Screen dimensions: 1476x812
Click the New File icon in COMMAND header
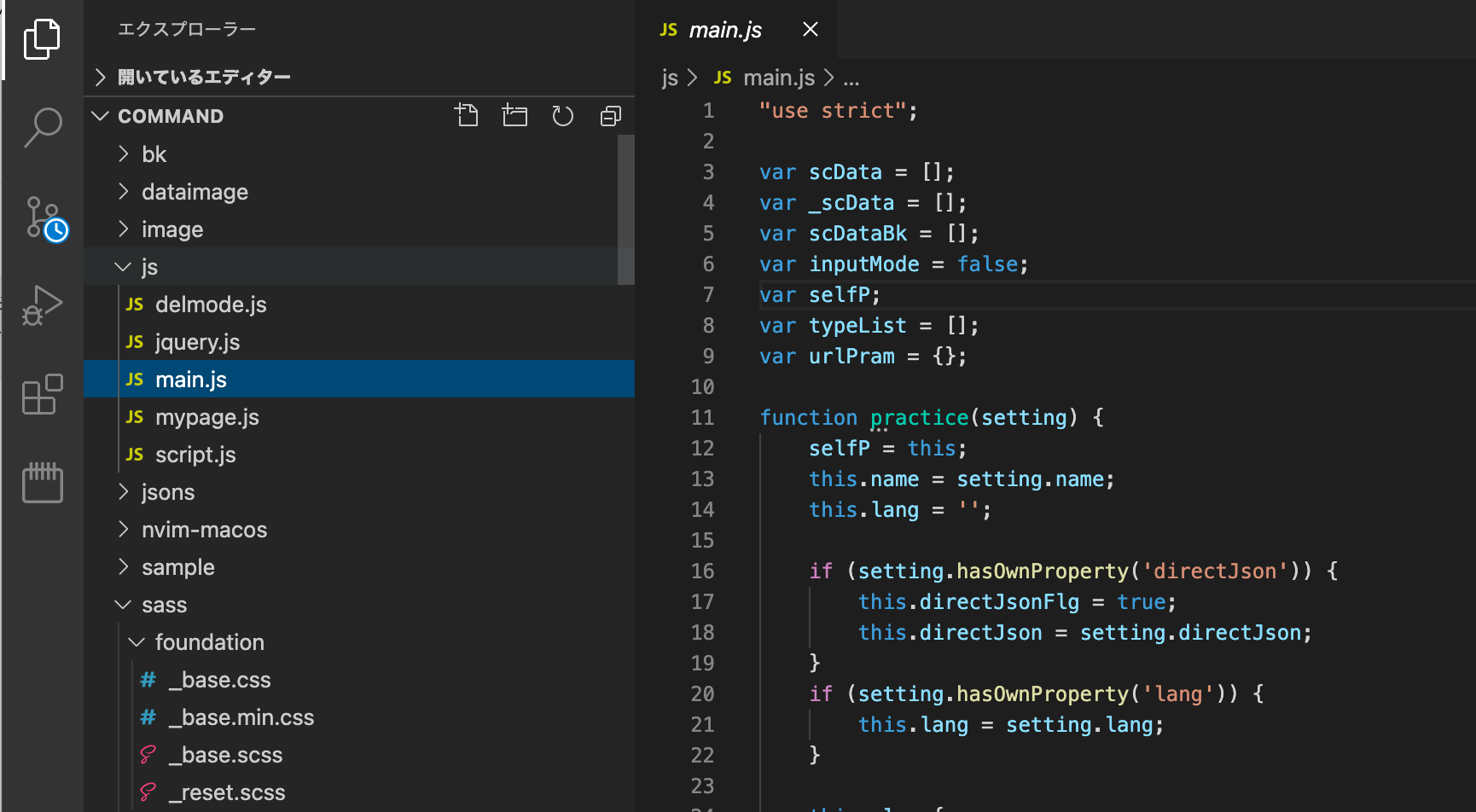(467, 115)
